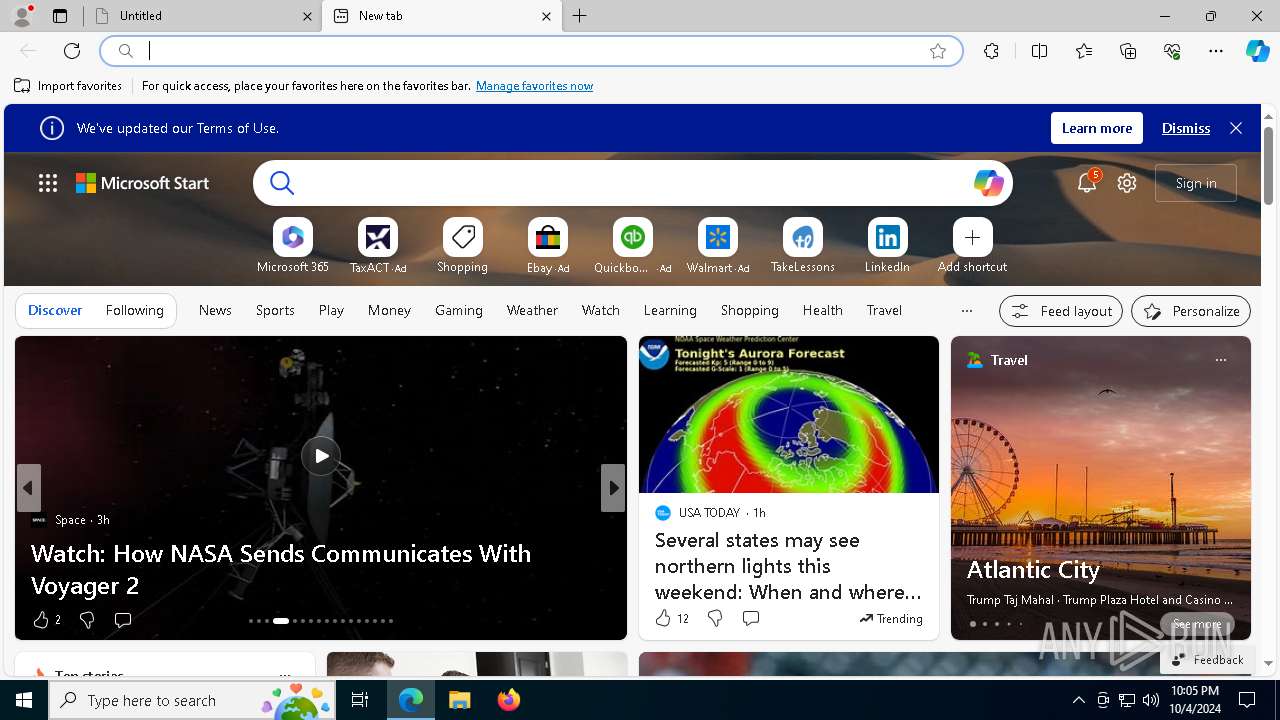The width and height of the screenshot is (1280, 720).
Task: Select the Following feed toggle
Action: coord(135,311)
